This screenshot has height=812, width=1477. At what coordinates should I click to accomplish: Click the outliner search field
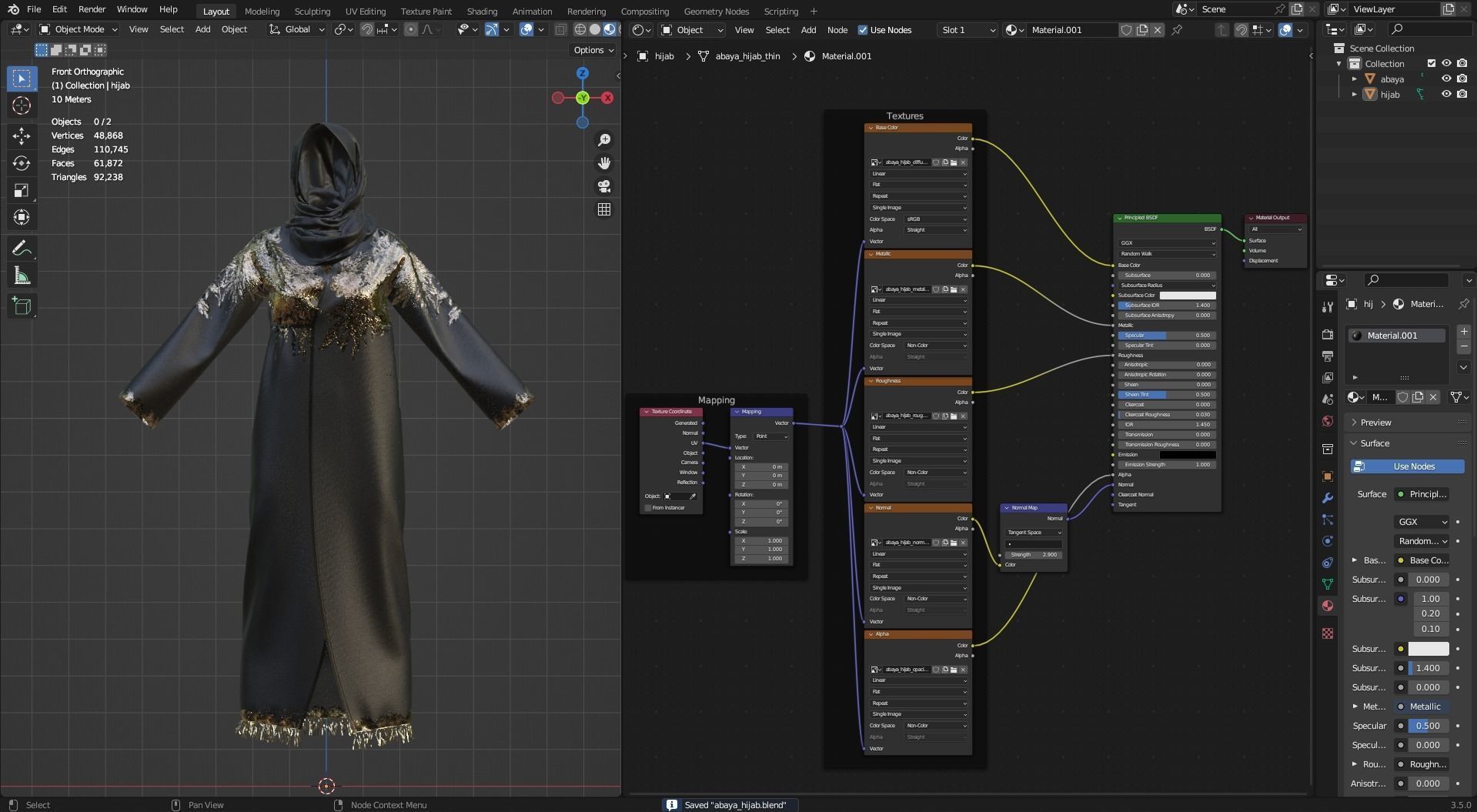pos(1429,29)
